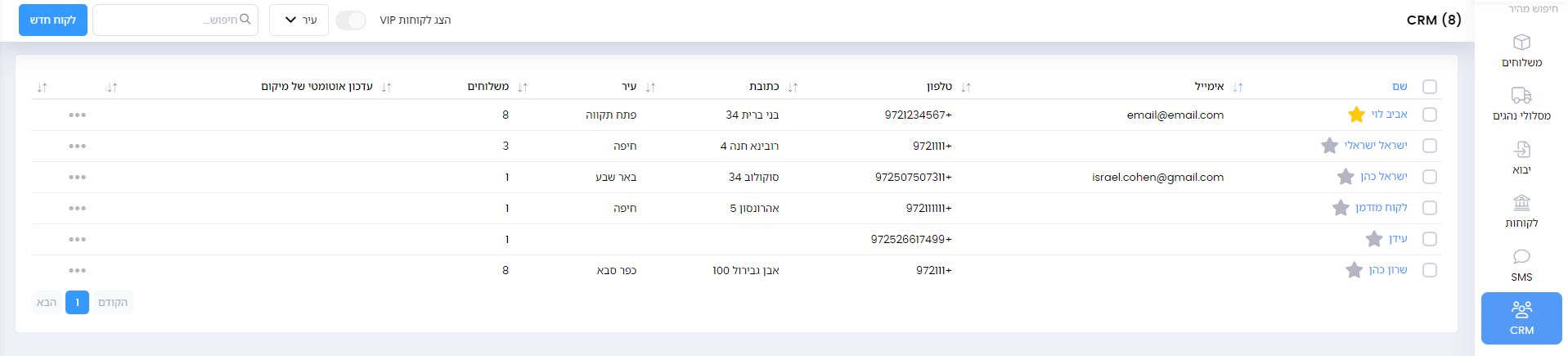This screenshot has height=356, width=1568.
Task: Click the לקוח חדש button
Action: pos(53,20)
